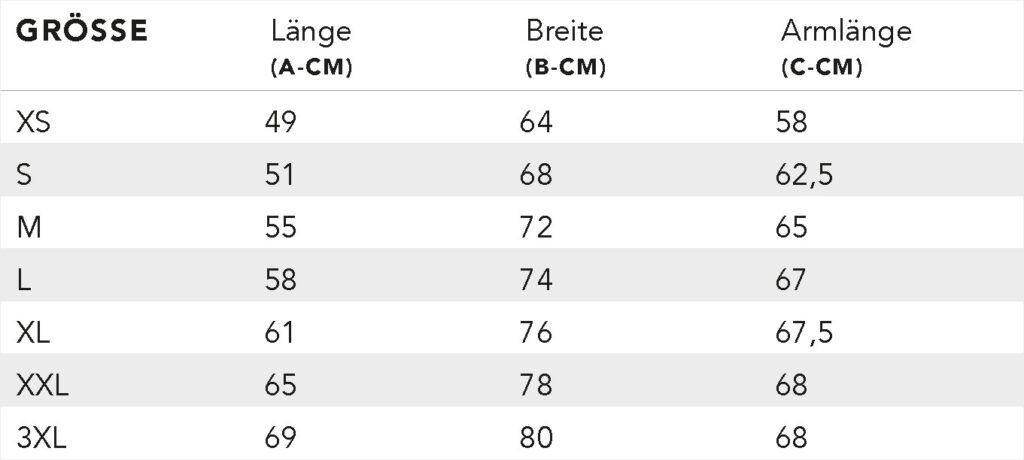Click the XL size row label
This screenshot has width=1024, height=460.
33,333
